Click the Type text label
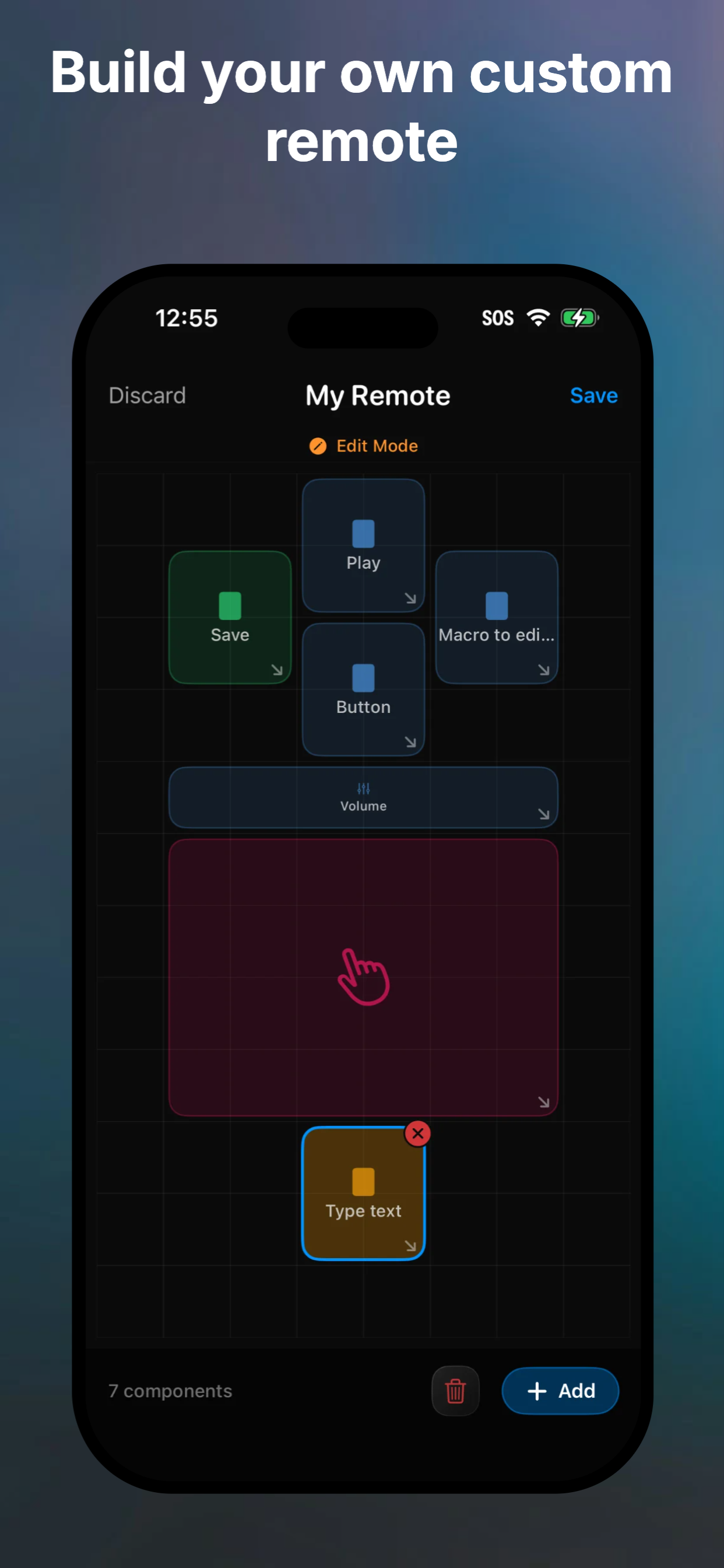724x1568 pixels. [x=363, y=1212]
